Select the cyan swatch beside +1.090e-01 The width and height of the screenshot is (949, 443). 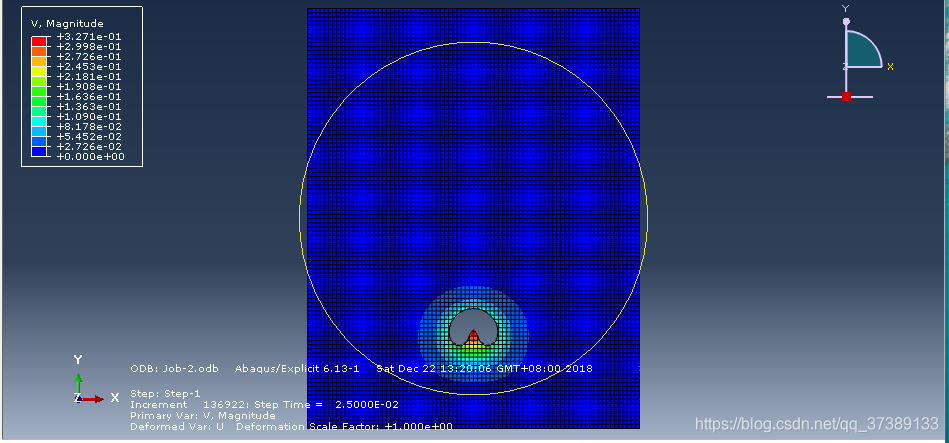[40, 115]
